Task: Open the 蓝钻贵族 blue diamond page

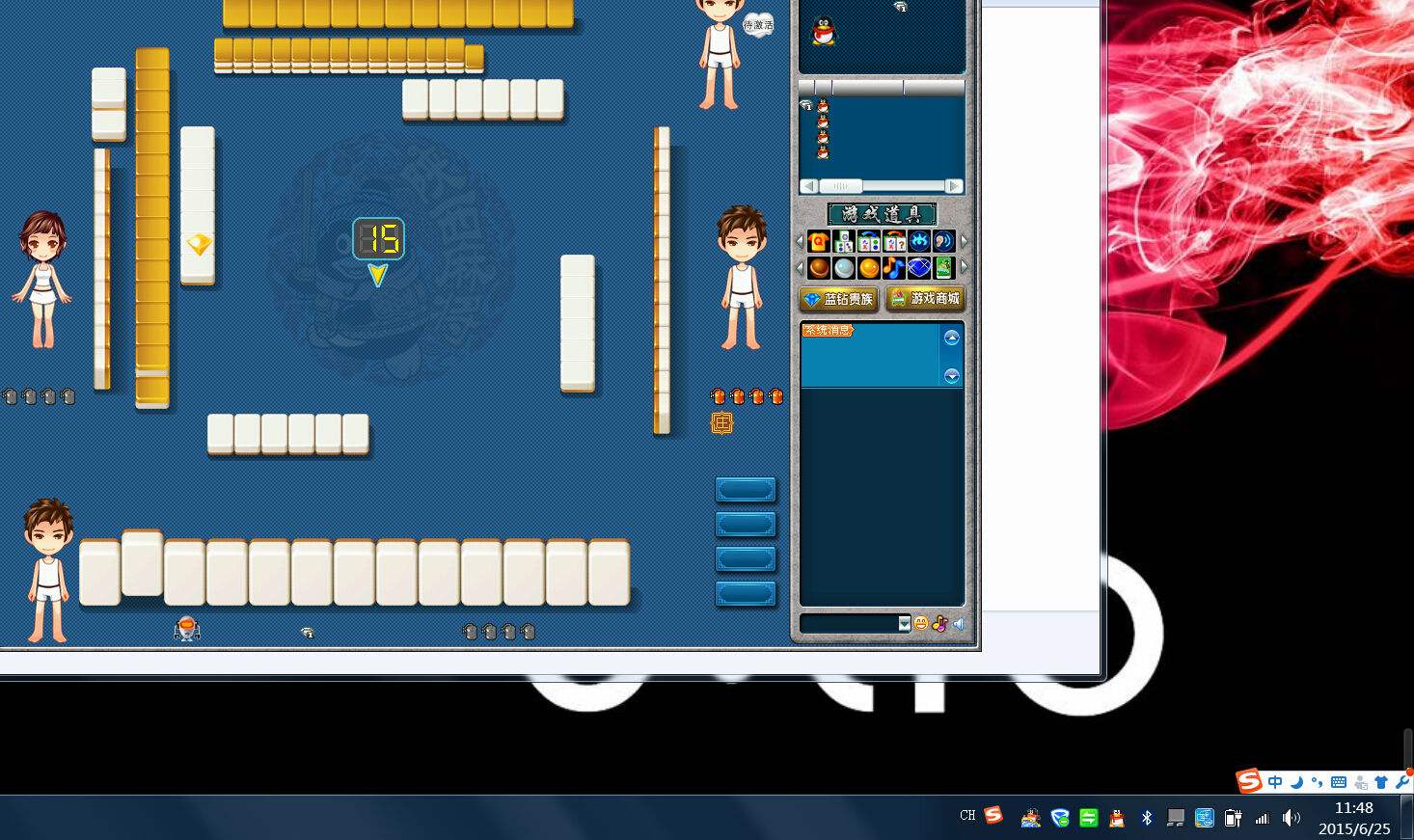Action: coord(838,299)
